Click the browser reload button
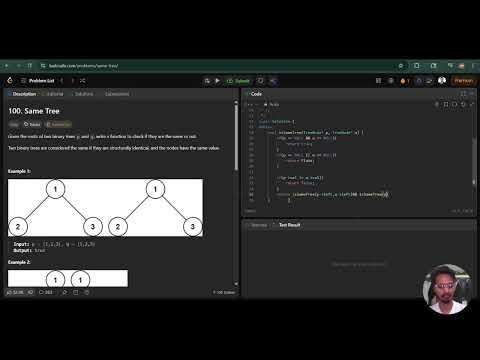The width and height of the screenshot is (480, 360). pyautogui.click(x=30, y=66)
